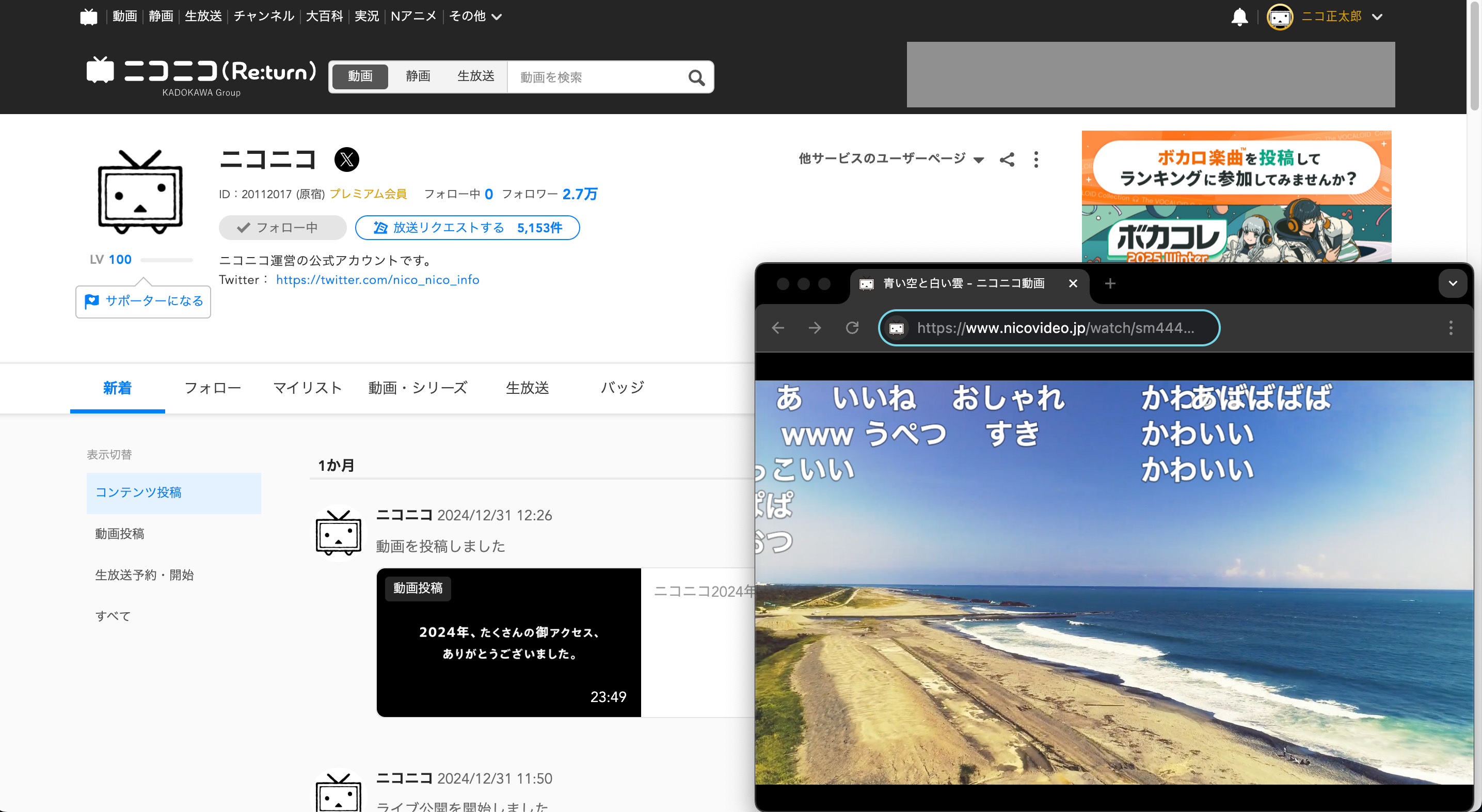The height and width of the screenshot is (812, 1482).
Task: Reload the page in the small browser window
Action: (852, 327)
